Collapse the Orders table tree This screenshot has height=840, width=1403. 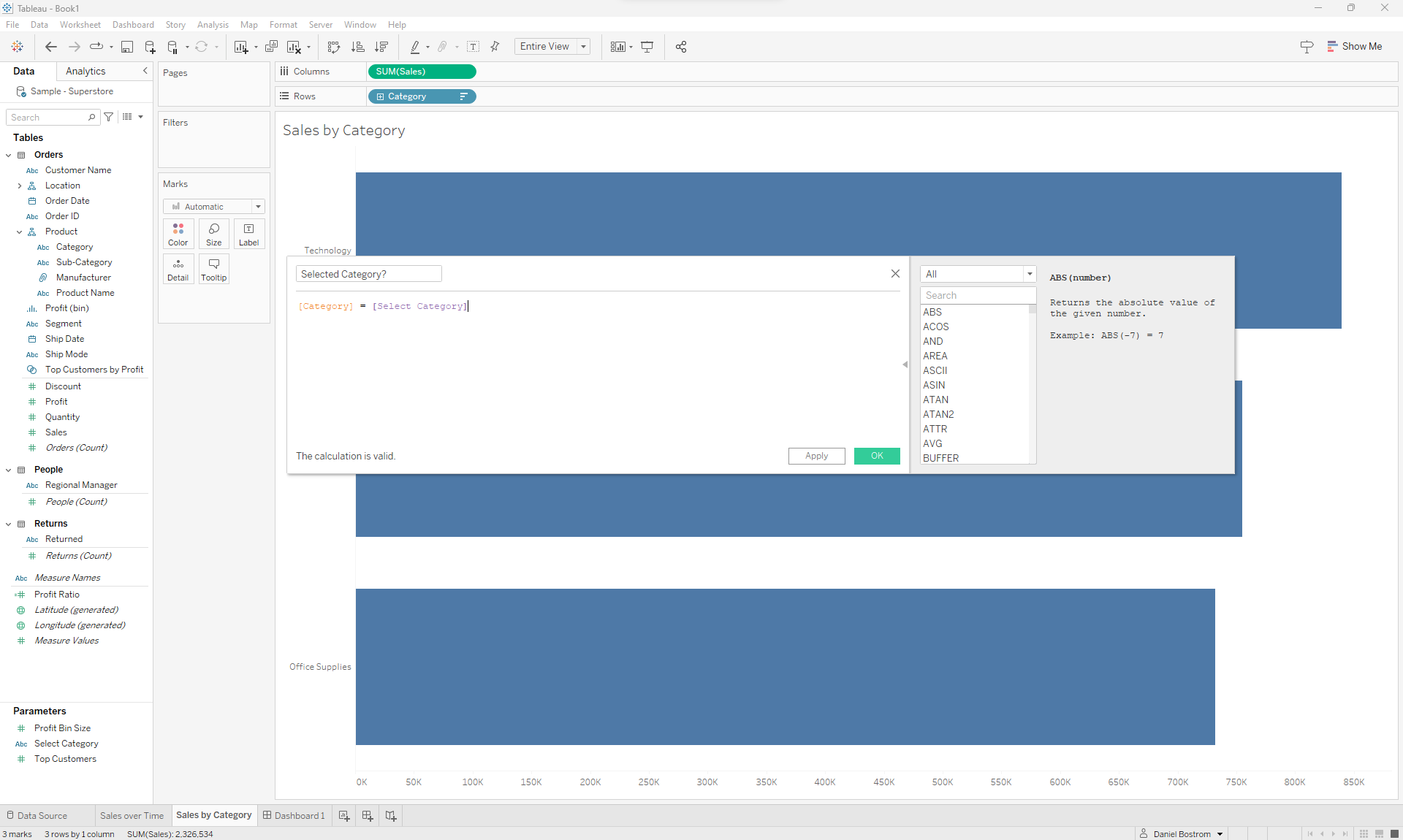pos(9,155)
